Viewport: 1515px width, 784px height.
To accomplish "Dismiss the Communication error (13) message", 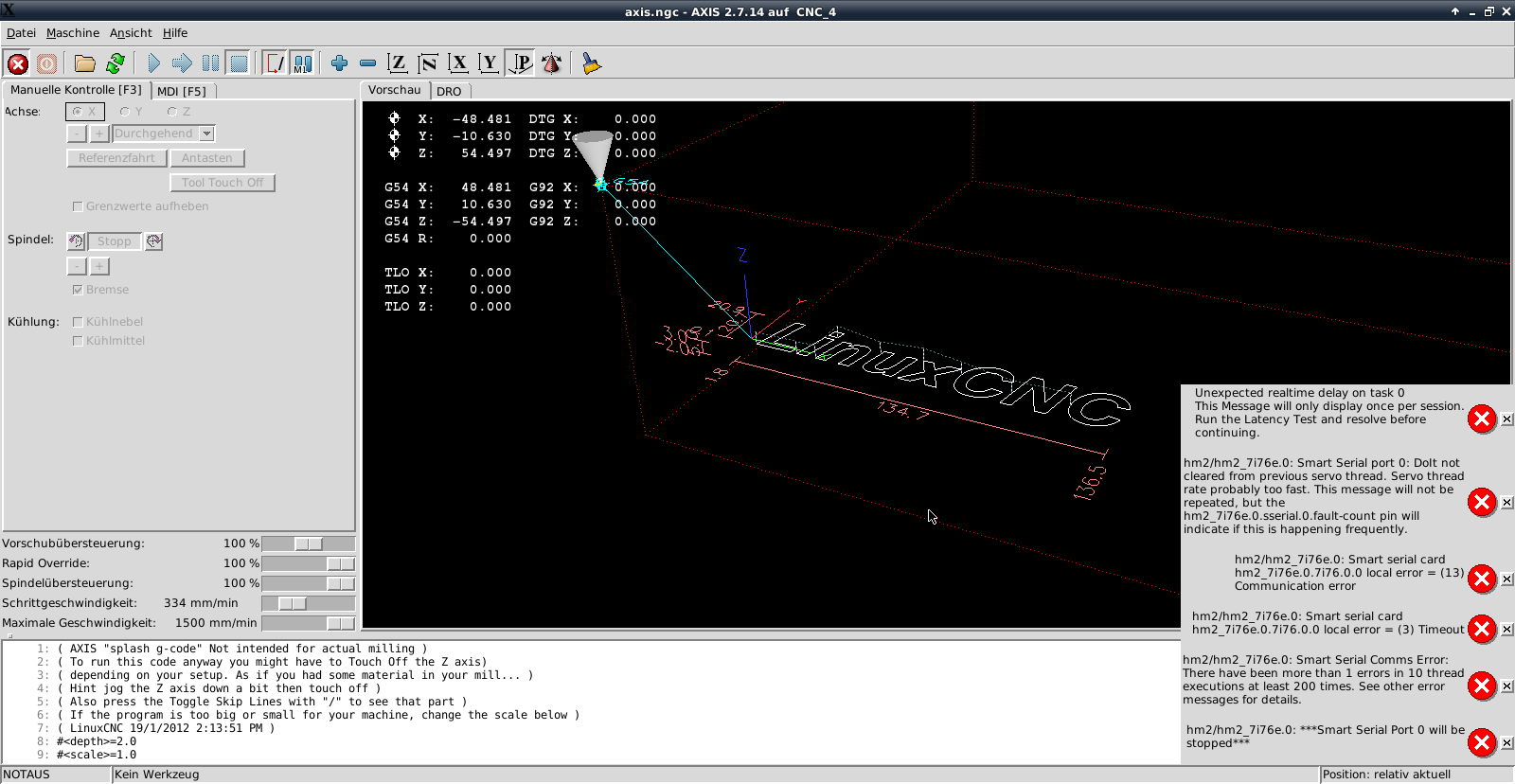I will tap(1506, 579).
